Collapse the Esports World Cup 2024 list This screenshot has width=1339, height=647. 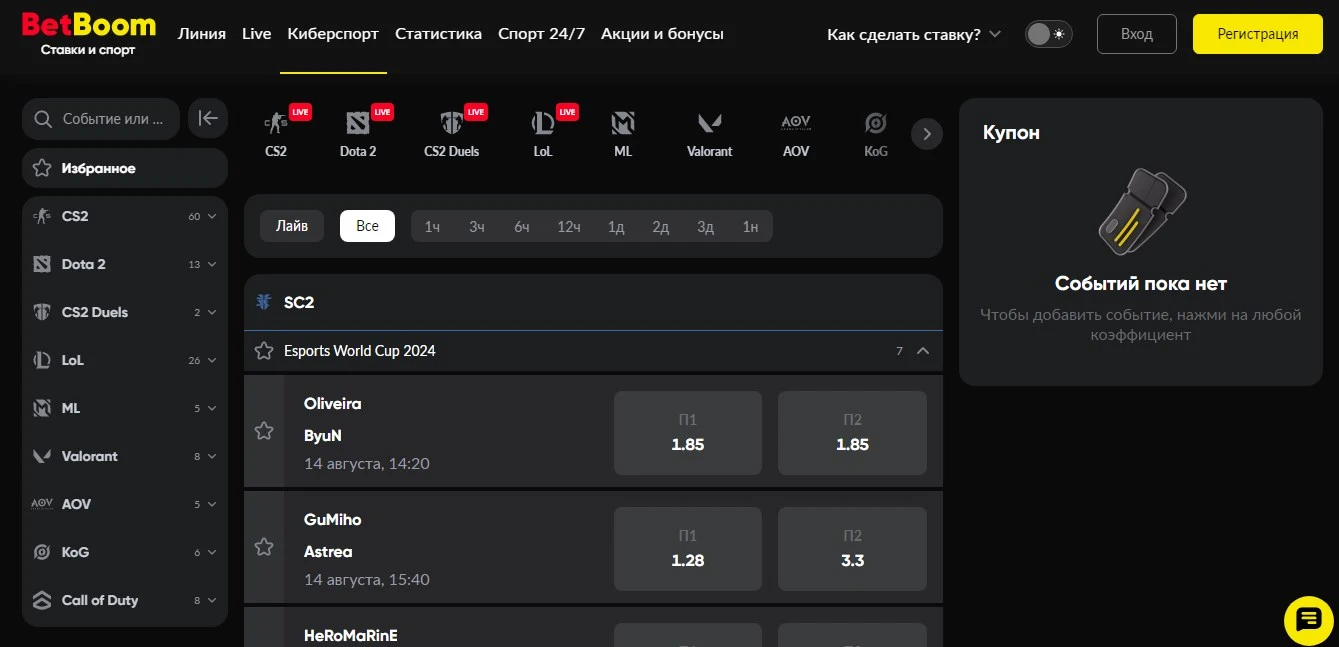923,351
